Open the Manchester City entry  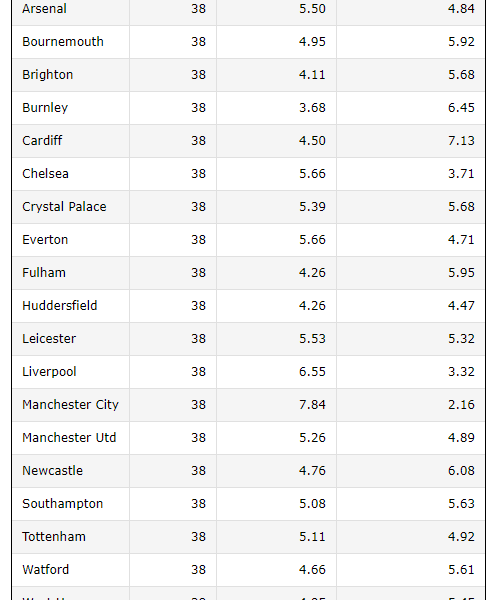point(70,404)
